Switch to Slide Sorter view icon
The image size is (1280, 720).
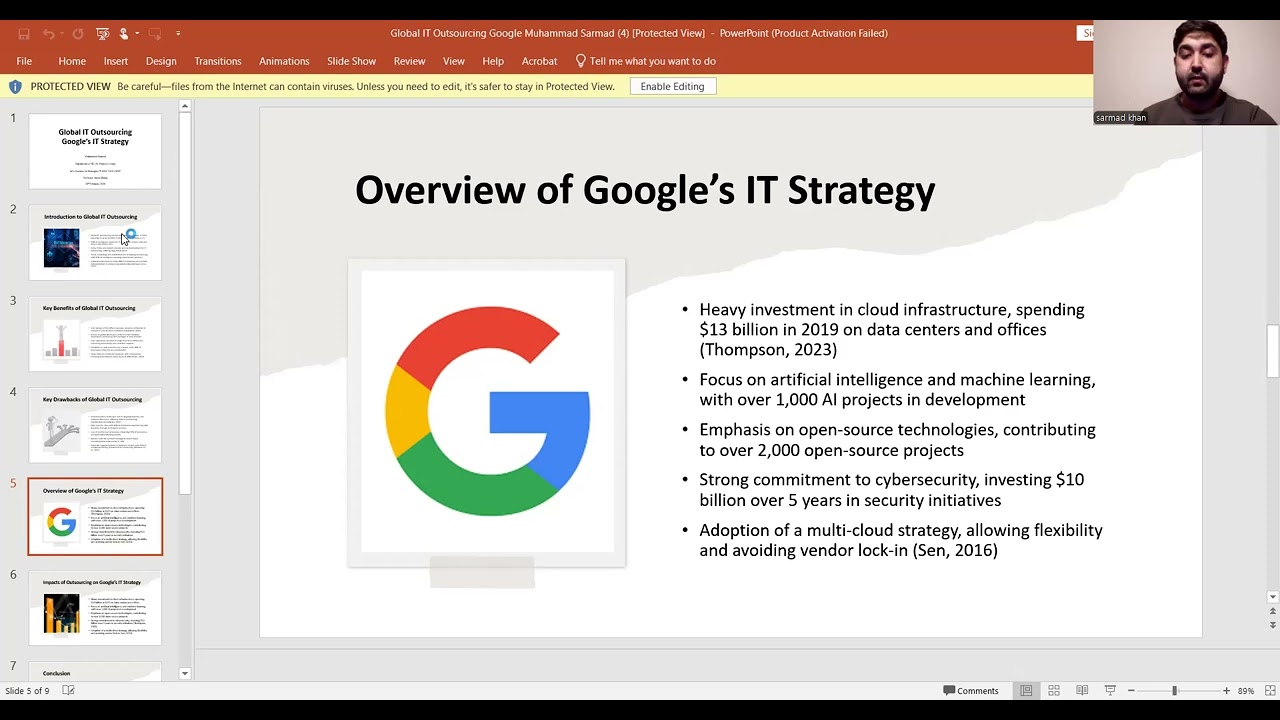tap(1054, 691)
